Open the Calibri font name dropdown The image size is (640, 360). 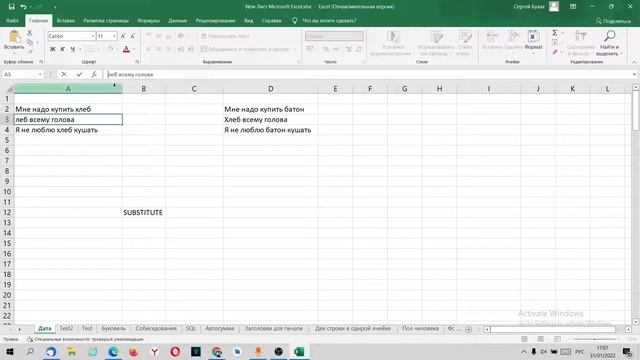(93, 36)
